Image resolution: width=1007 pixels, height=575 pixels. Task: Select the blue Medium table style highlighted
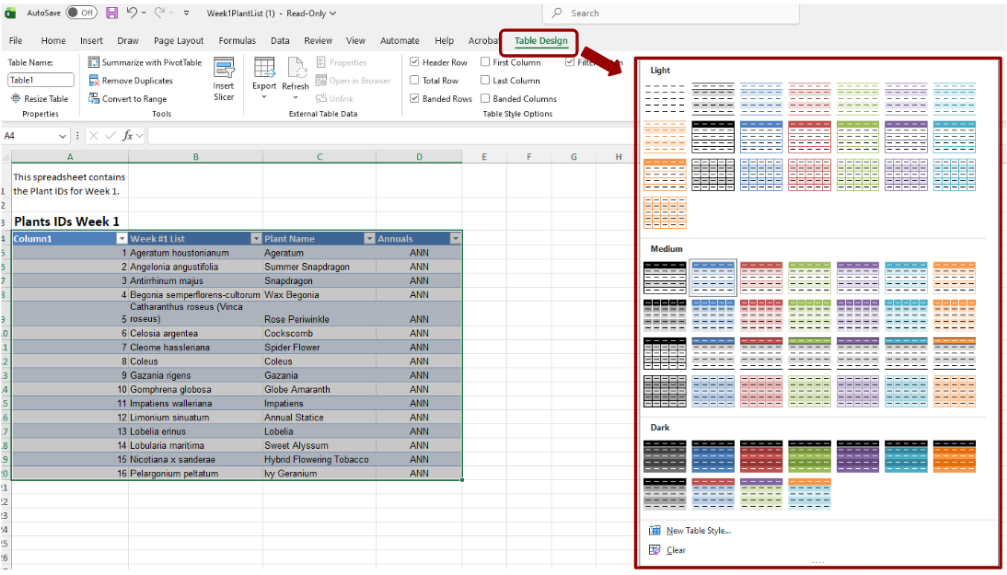pyautogui.click(x=713, y=278)
